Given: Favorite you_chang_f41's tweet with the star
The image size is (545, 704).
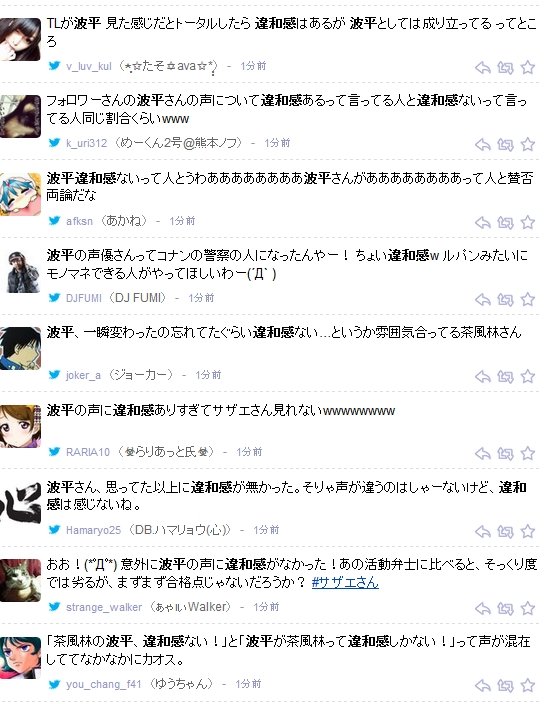Looking at the screenshot, I should [x=527, y=686].
